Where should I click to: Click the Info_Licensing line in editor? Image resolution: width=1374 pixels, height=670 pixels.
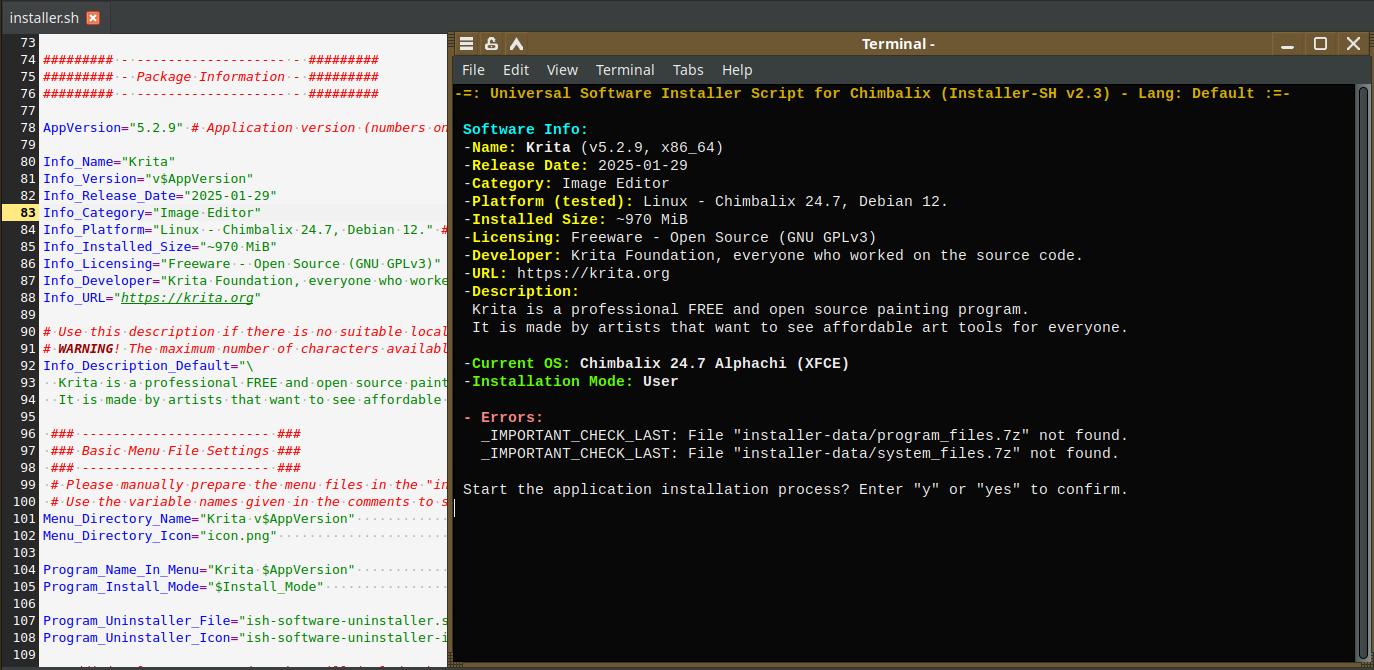click(x=242, y=264)
